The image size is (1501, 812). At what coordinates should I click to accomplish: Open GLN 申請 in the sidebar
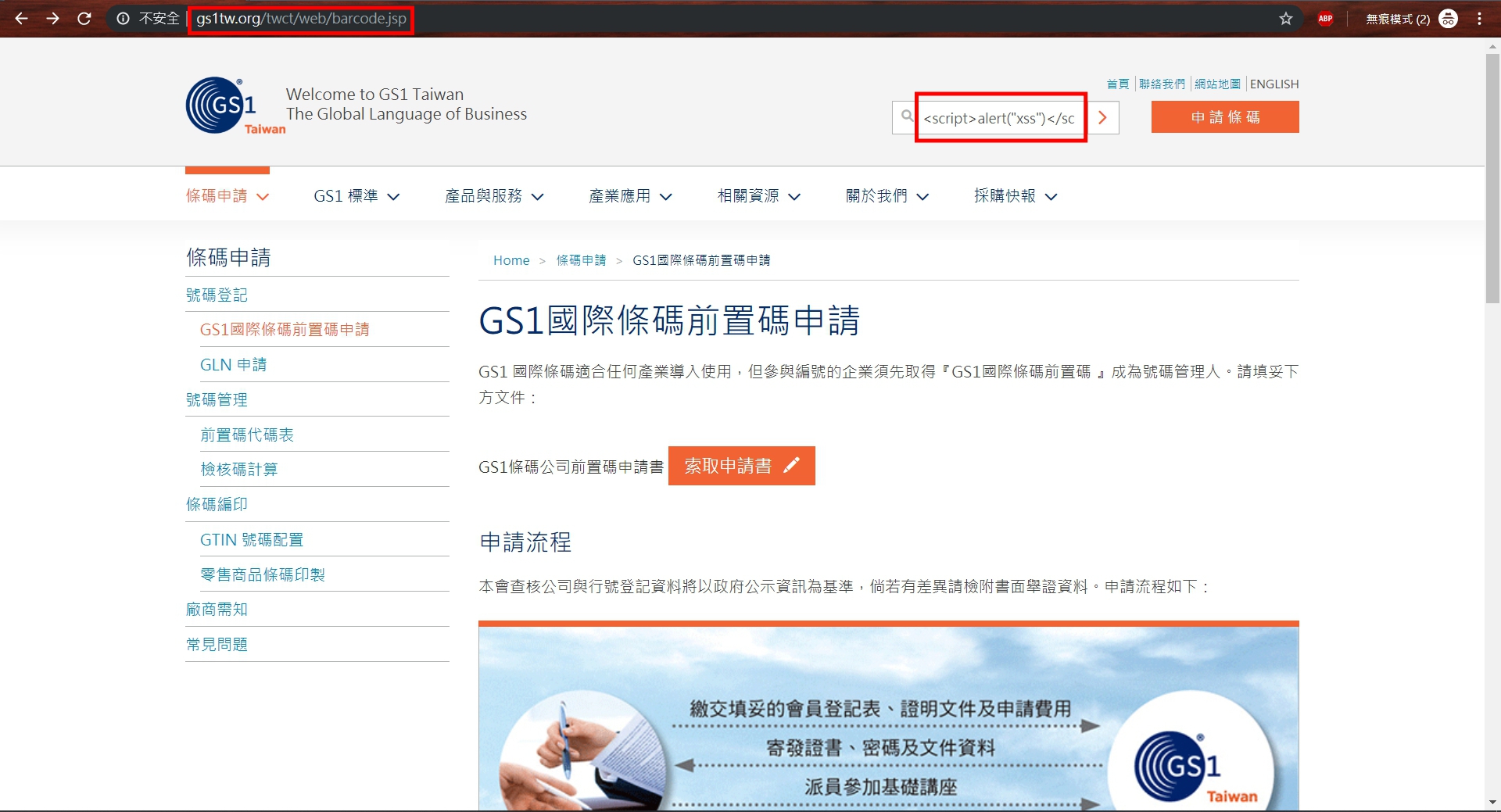pos(233,365)
